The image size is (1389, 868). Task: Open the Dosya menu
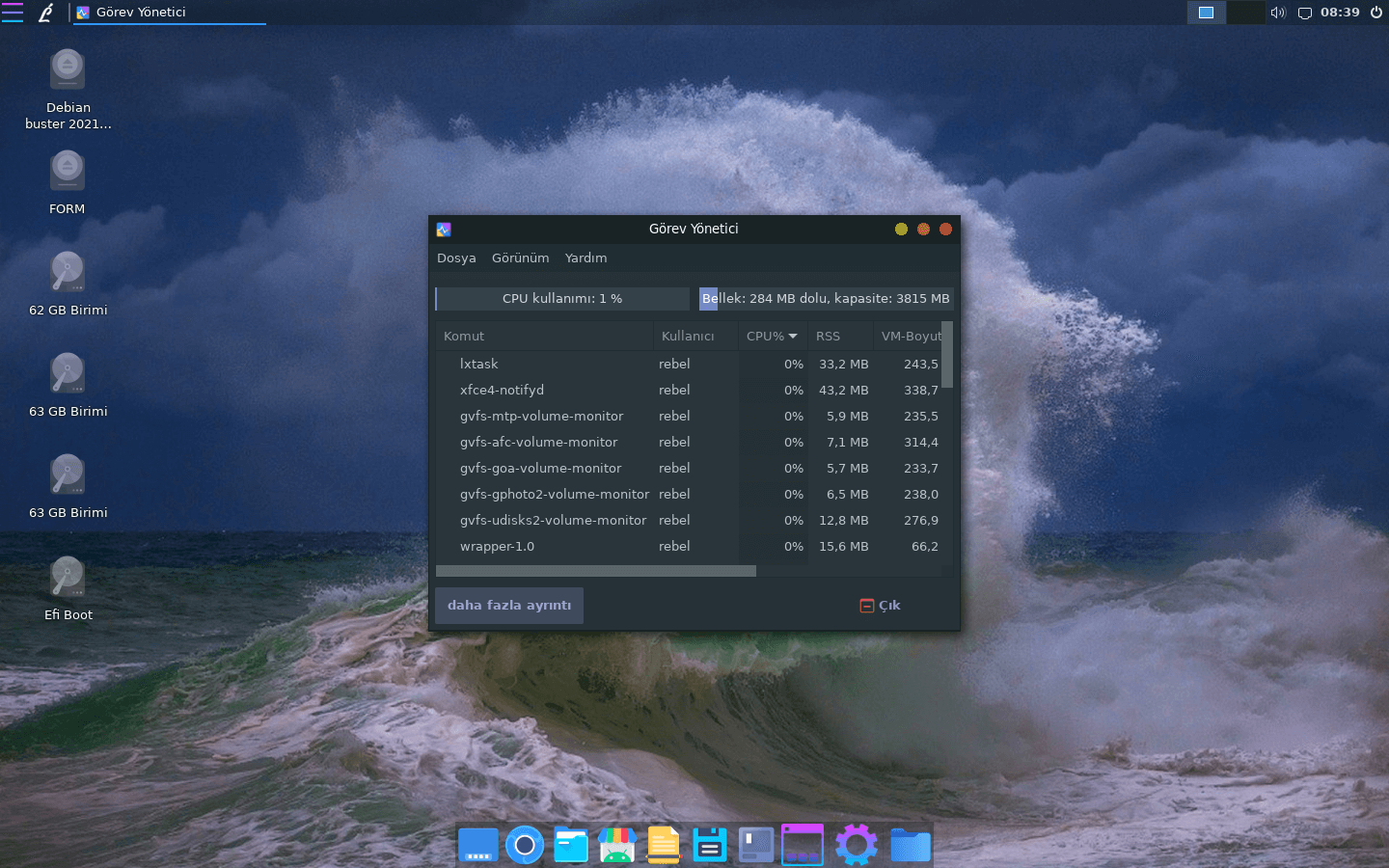click(456, 258)
